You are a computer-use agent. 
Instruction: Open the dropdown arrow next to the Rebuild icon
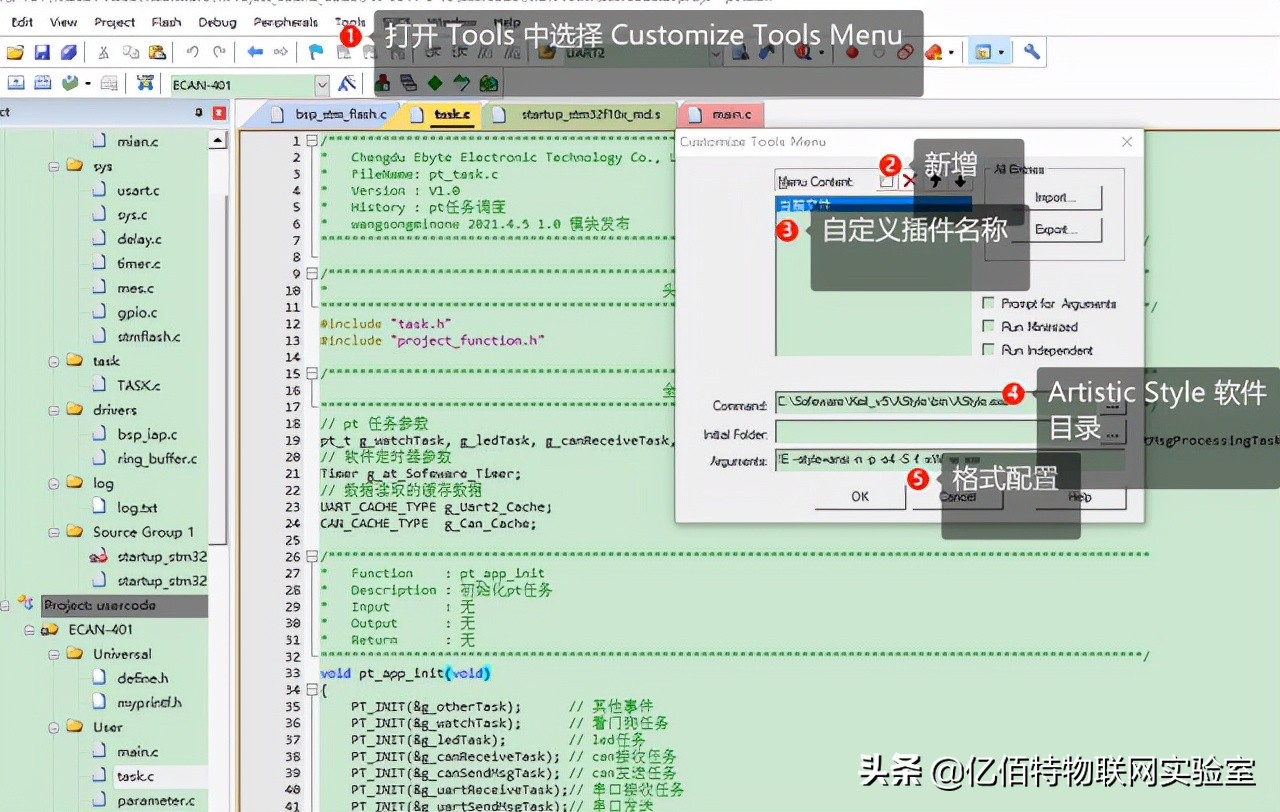click(88, 83)
